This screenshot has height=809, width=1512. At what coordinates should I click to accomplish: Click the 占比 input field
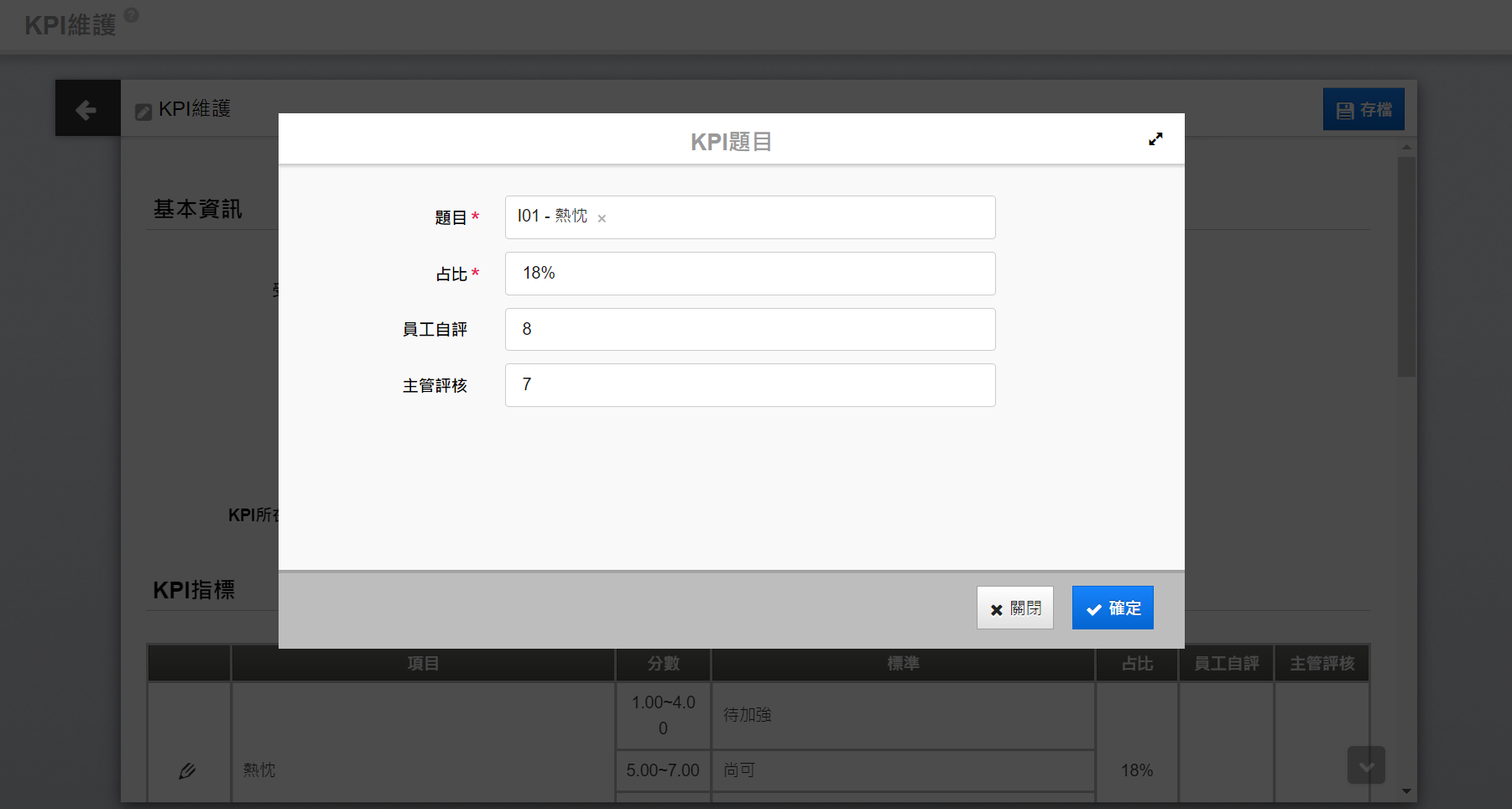[749, 274]
